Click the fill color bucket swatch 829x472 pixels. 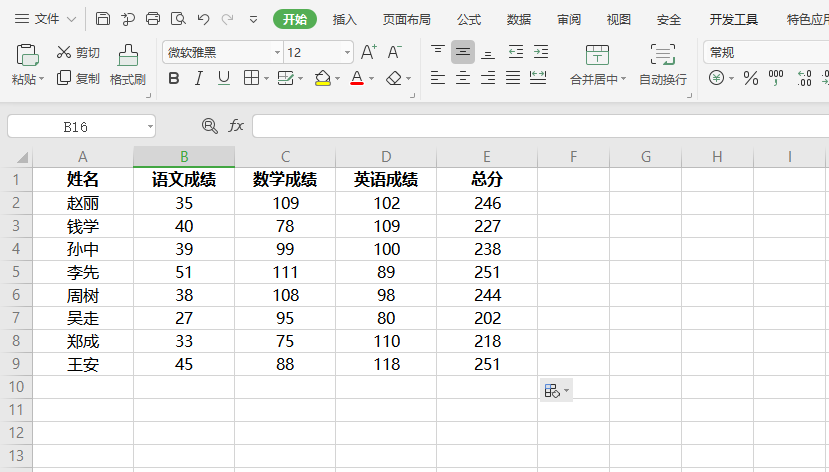[x=322, y=78]
